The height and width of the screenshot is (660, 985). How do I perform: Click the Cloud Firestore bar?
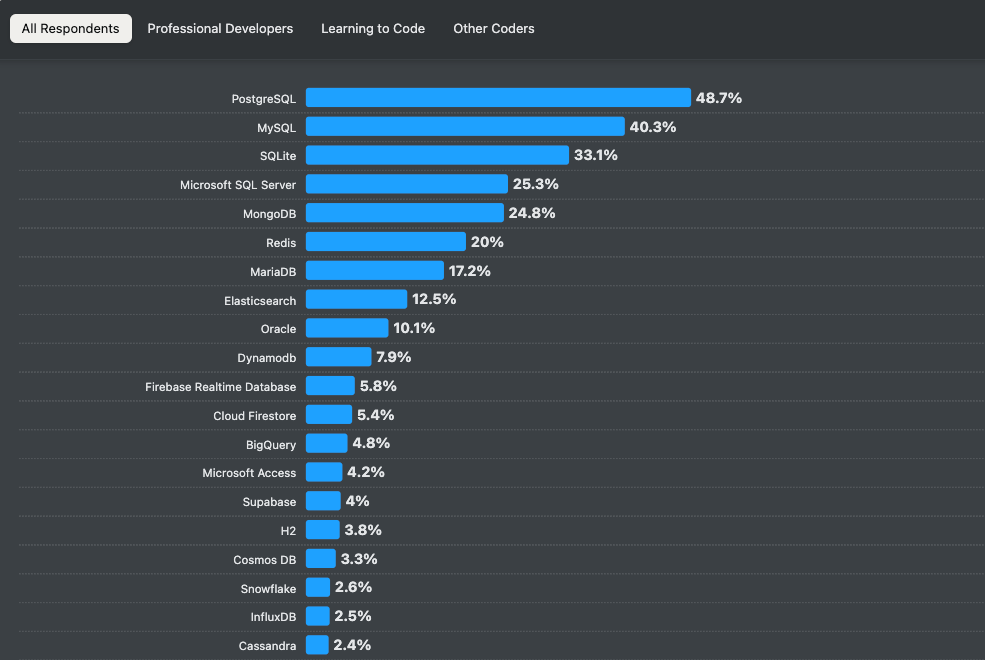coord(328,415)
